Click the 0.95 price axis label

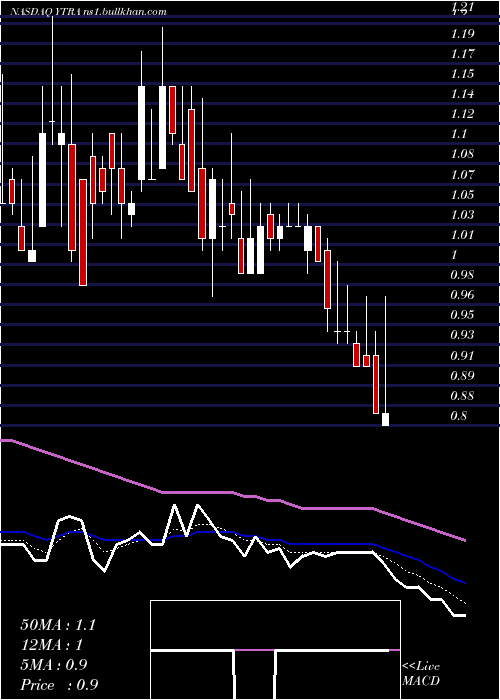pyautogui.click(x=462, y=315)
